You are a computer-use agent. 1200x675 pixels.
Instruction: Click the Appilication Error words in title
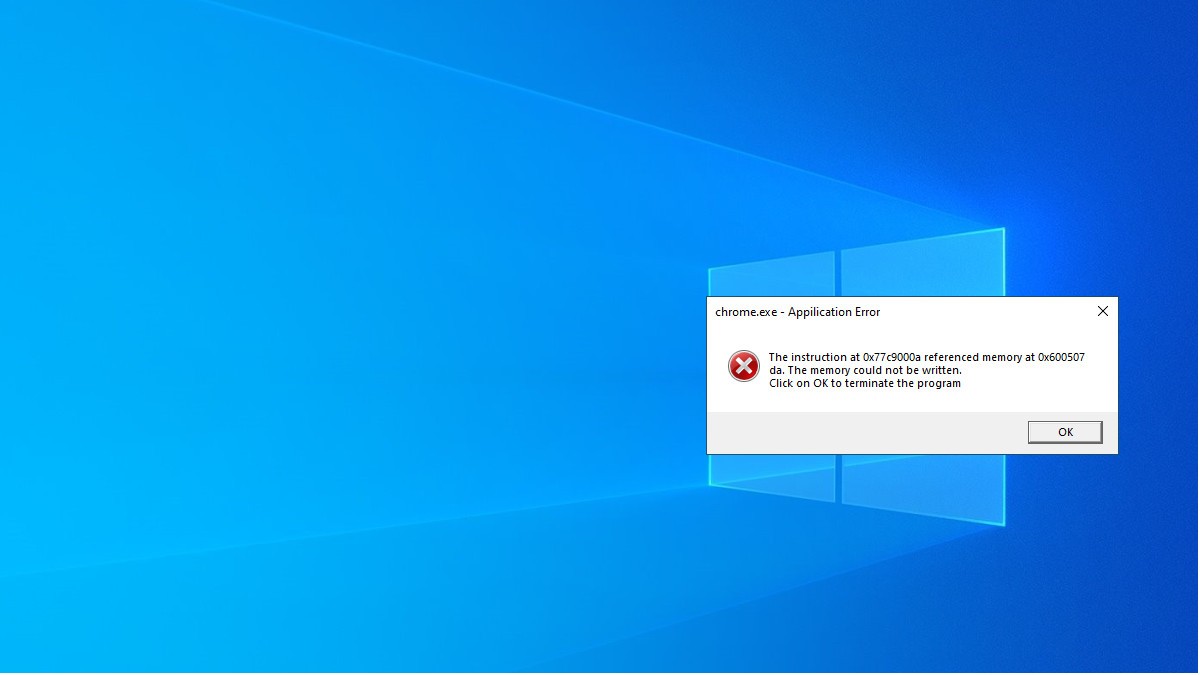(834, 312)
